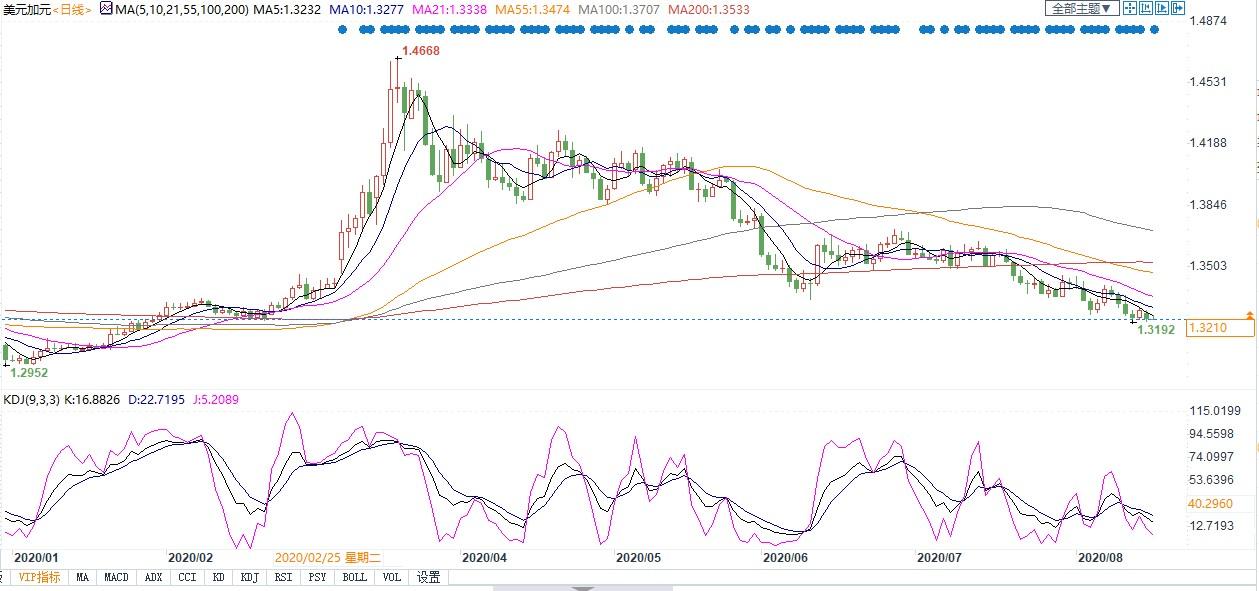Viewport: 1259px width, 591px height.
Task: Click the 2020/07 date axis label
Action: [x=939, y=557]
